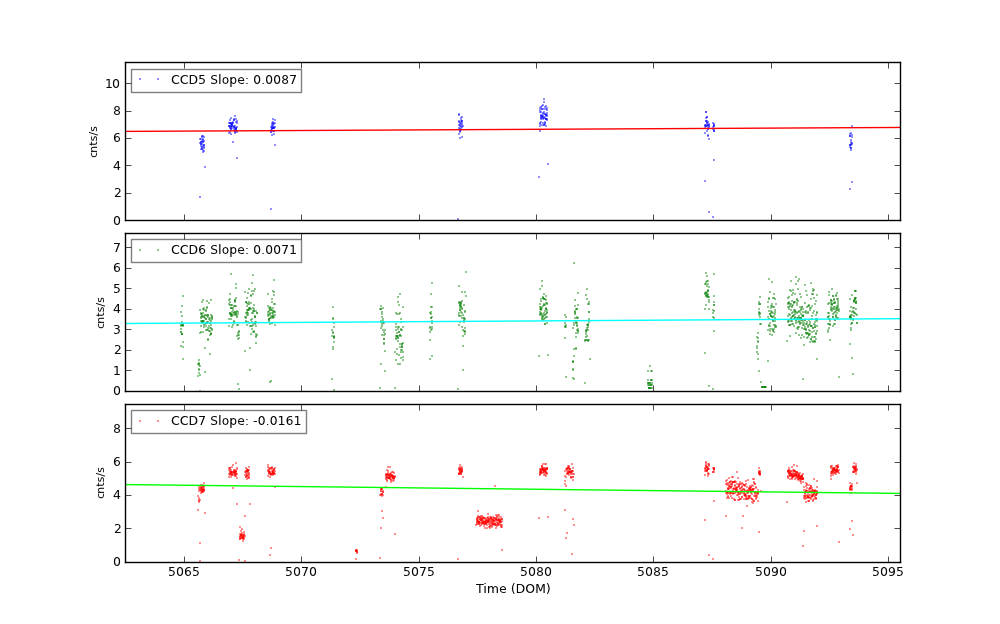This screenshot has height=624, width=1000.
Task: Click the 7 tick label on CCD6 y-axis
Action: pos(116,247)
